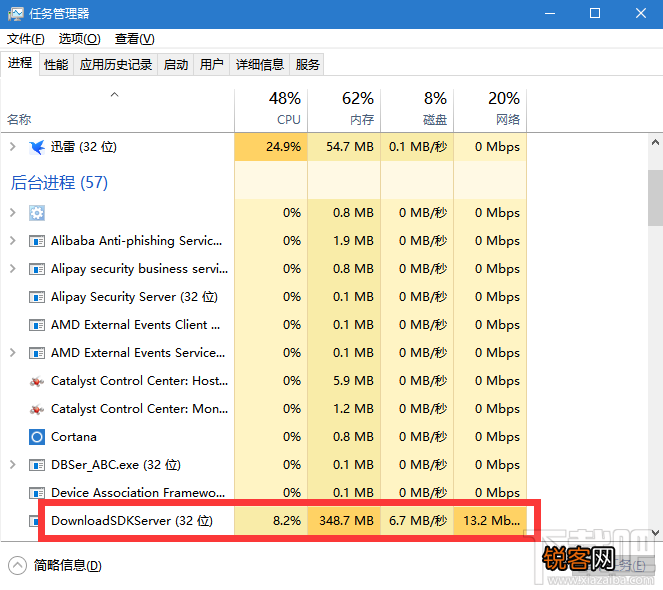Screen dimensions: 663x590
Task: Expand the 迅雷 (32 位) process group
Action: coord(13,147)
